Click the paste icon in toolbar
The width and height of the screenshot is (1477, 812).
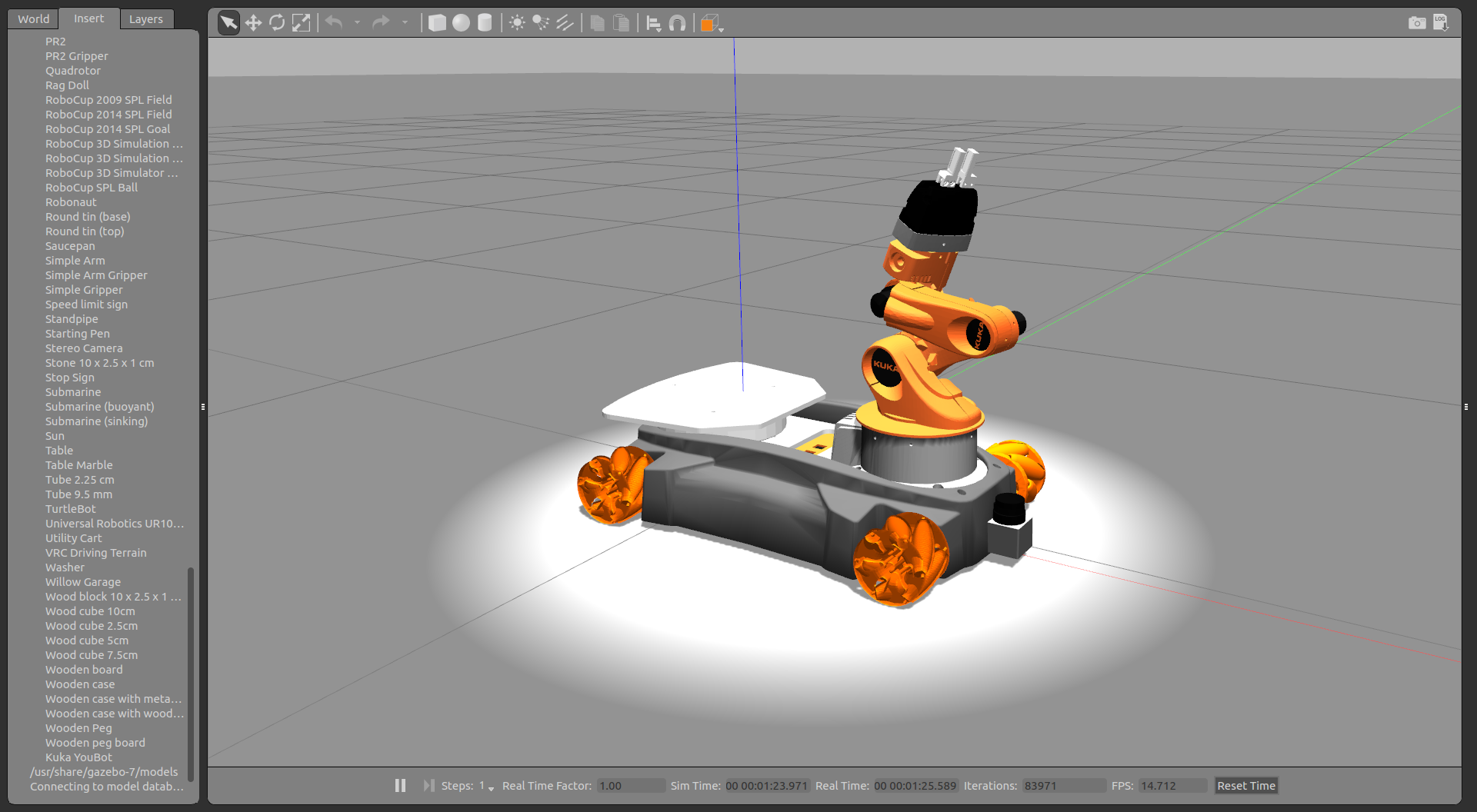tap(621, 23)
